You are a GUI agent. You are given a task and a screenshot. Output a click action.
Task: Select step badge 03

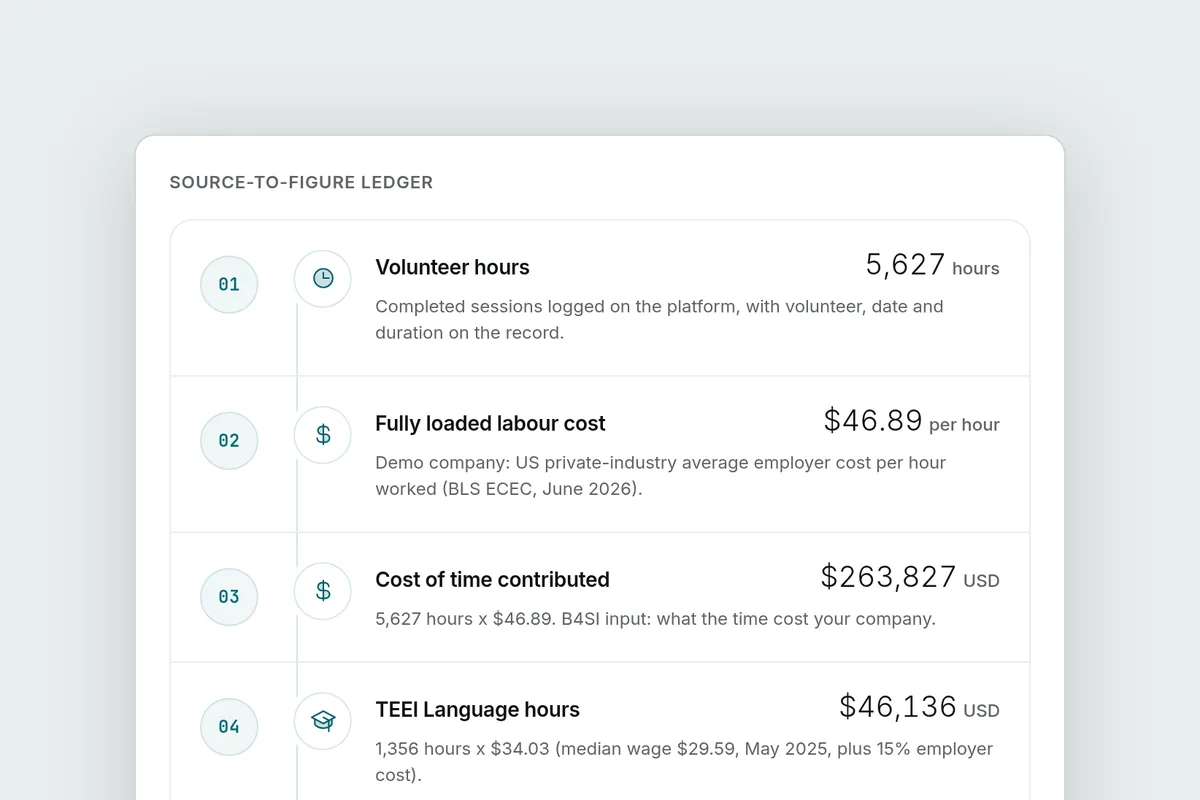click(x=229, y=596)
